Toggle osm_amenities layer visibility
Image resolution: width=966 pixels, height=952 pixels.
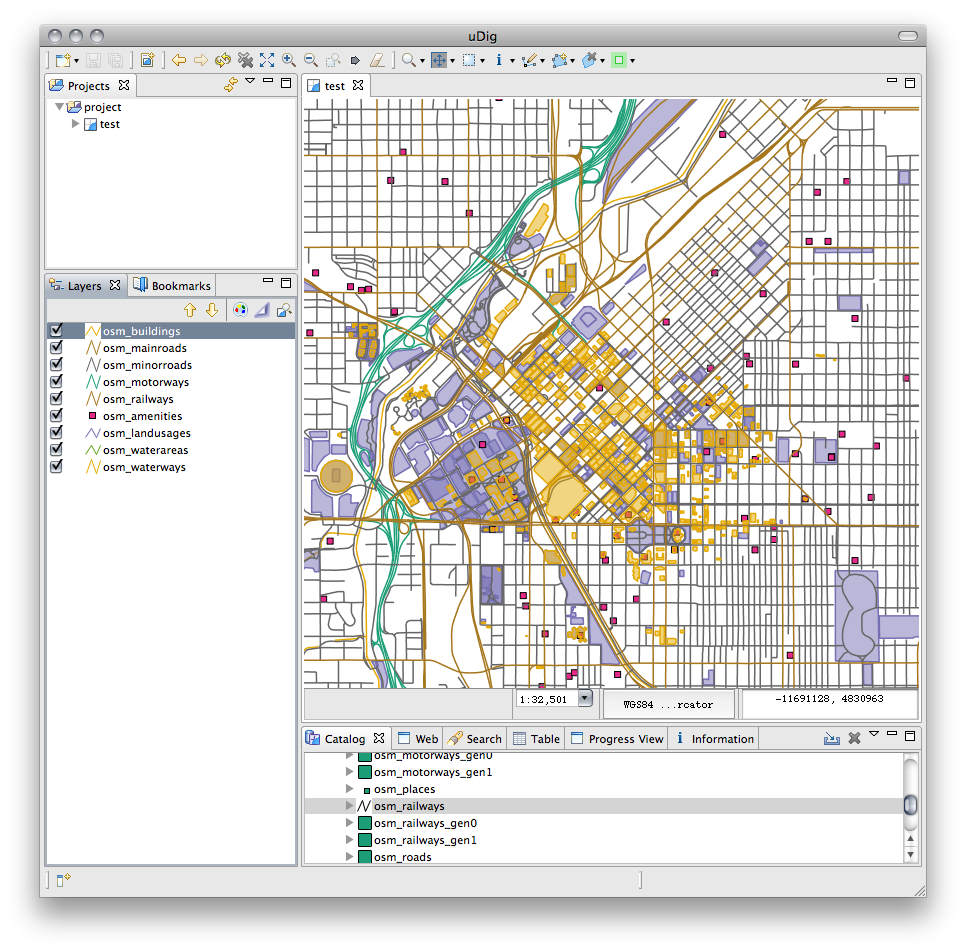pyautogui.click(x=57, y=415)
